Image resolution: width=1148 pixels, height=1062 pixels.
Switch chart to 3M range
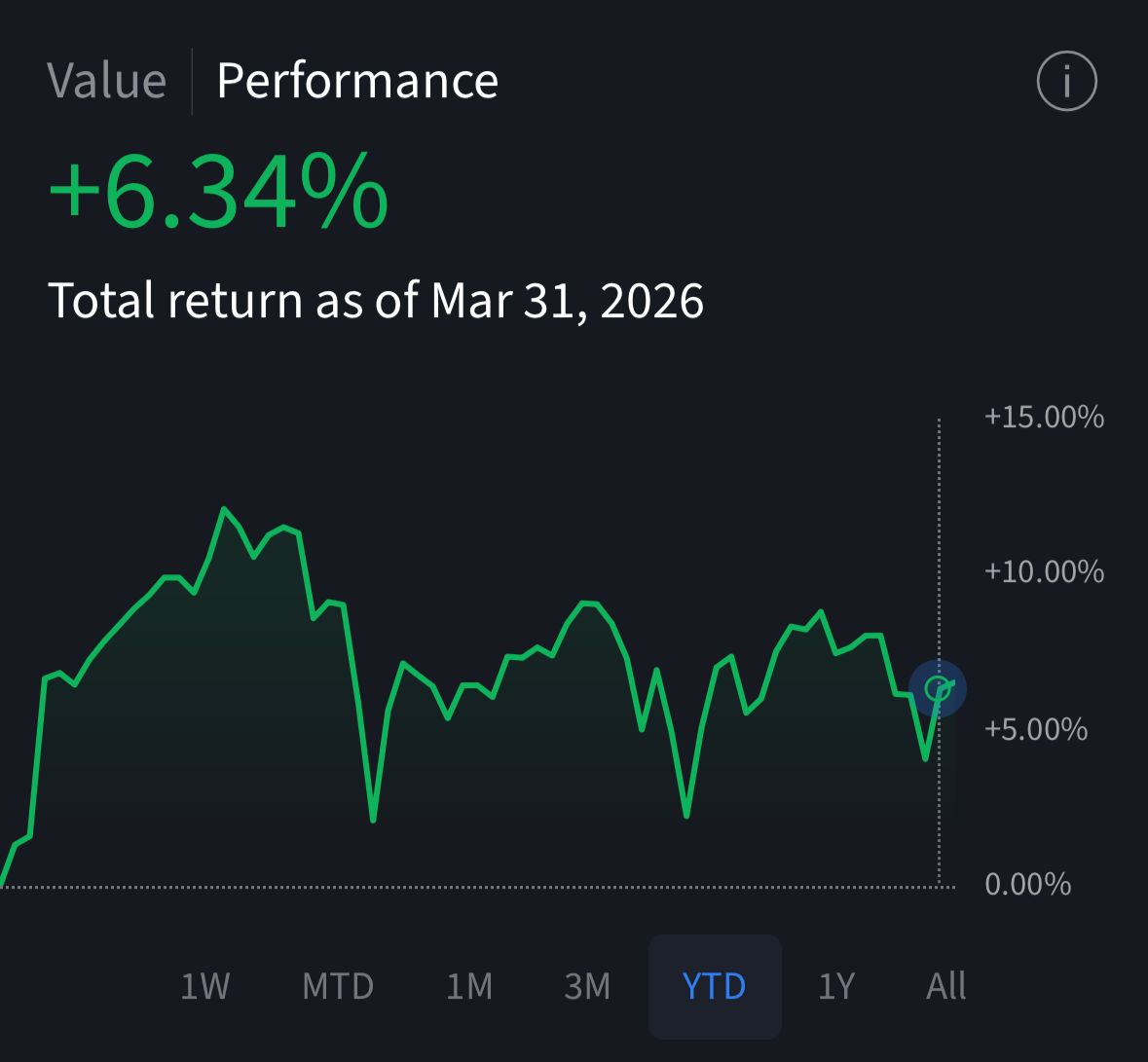tap(587, 986)
